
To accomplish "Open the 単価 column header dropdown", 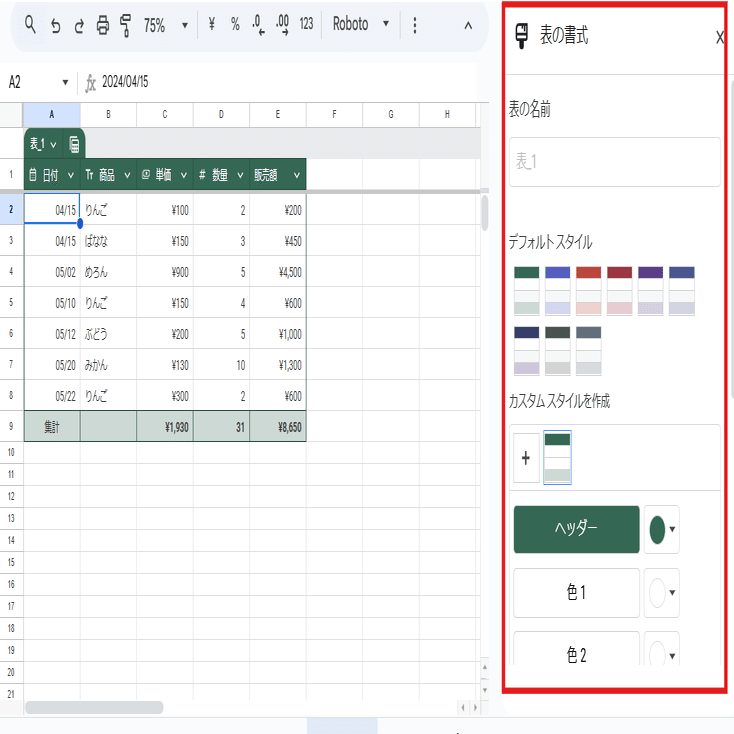I will [x=184, y=176].
